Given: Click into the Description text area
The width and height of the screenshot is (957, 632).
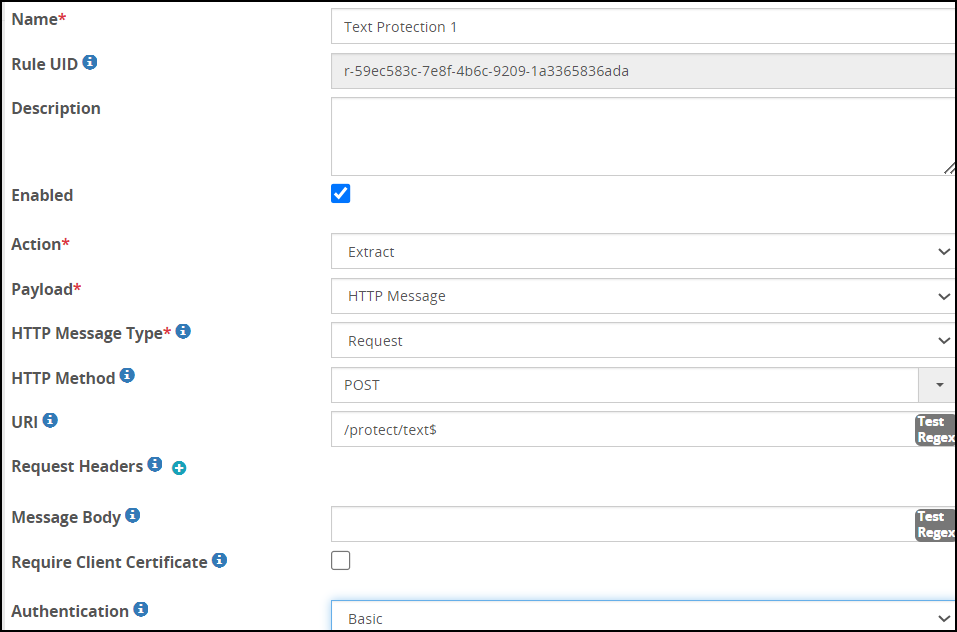Looking at the screenshot, I should coord(644,137).
